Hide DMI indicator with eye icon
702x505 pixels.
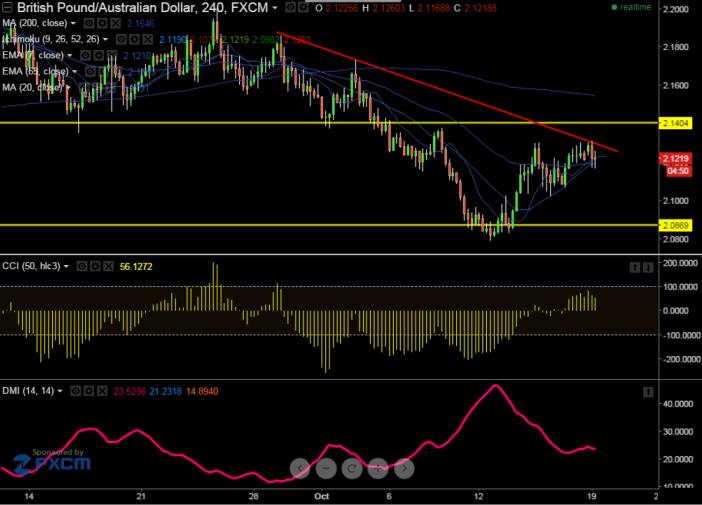[76, 391]
